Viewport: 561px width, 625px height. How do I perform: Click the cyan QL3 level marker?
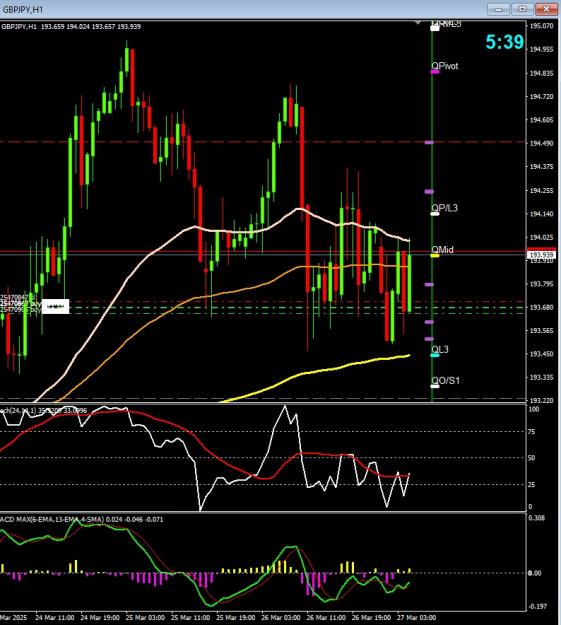click(435, 355)
